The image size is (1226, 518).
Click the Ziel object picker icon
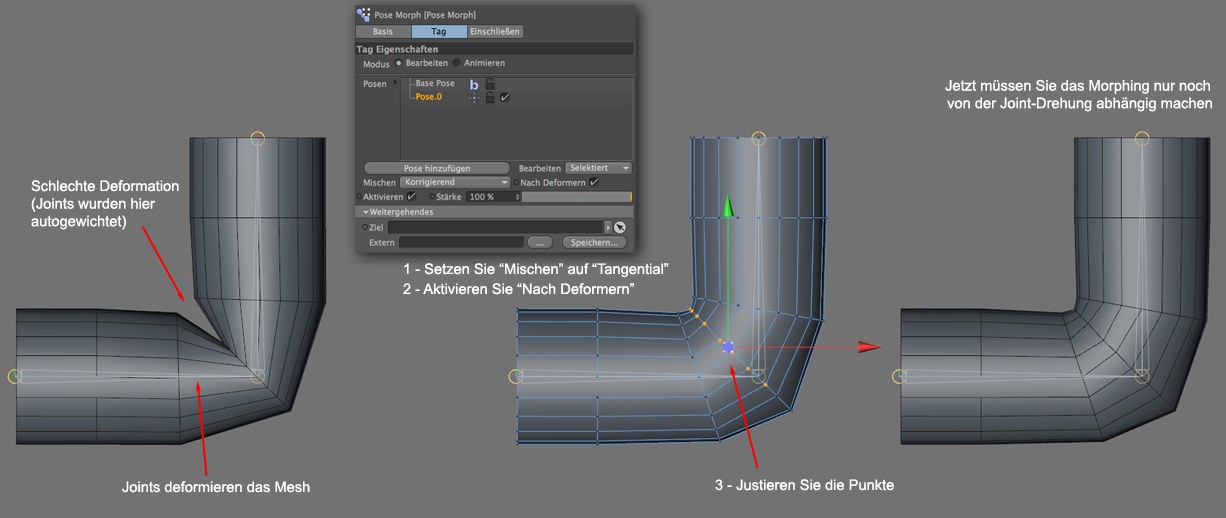coord(619,228)
